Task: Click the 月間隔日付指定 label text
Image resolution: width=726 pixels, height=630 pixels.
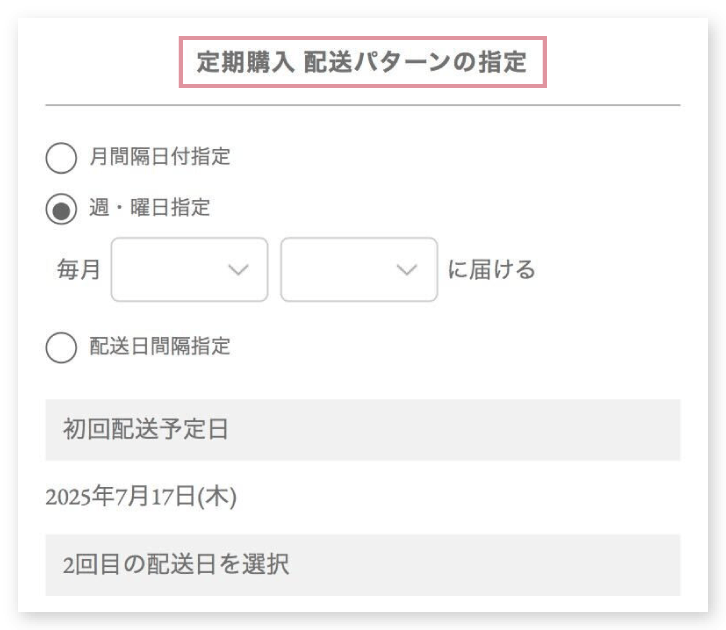Action: pyautogui.click(x=160, y=157)
